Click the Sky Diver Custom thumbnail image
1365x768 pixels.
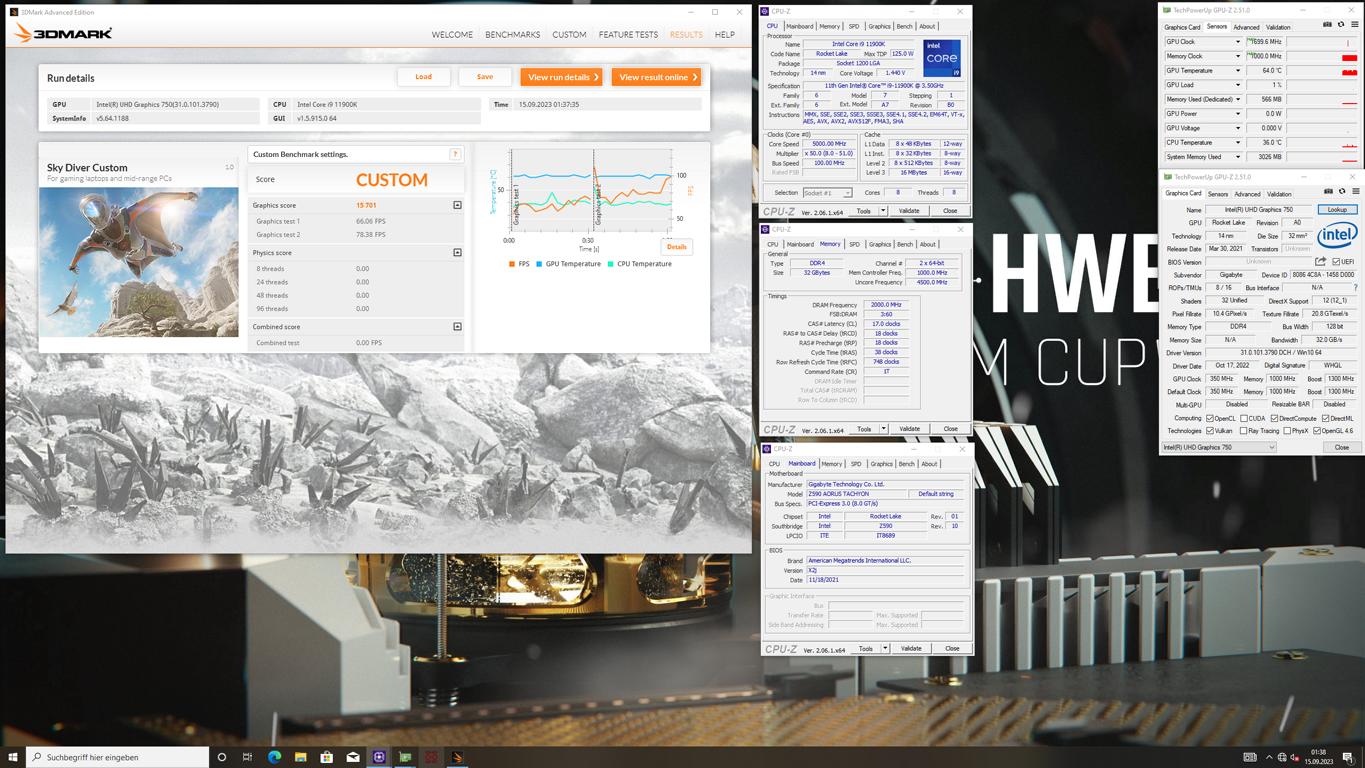139,262
